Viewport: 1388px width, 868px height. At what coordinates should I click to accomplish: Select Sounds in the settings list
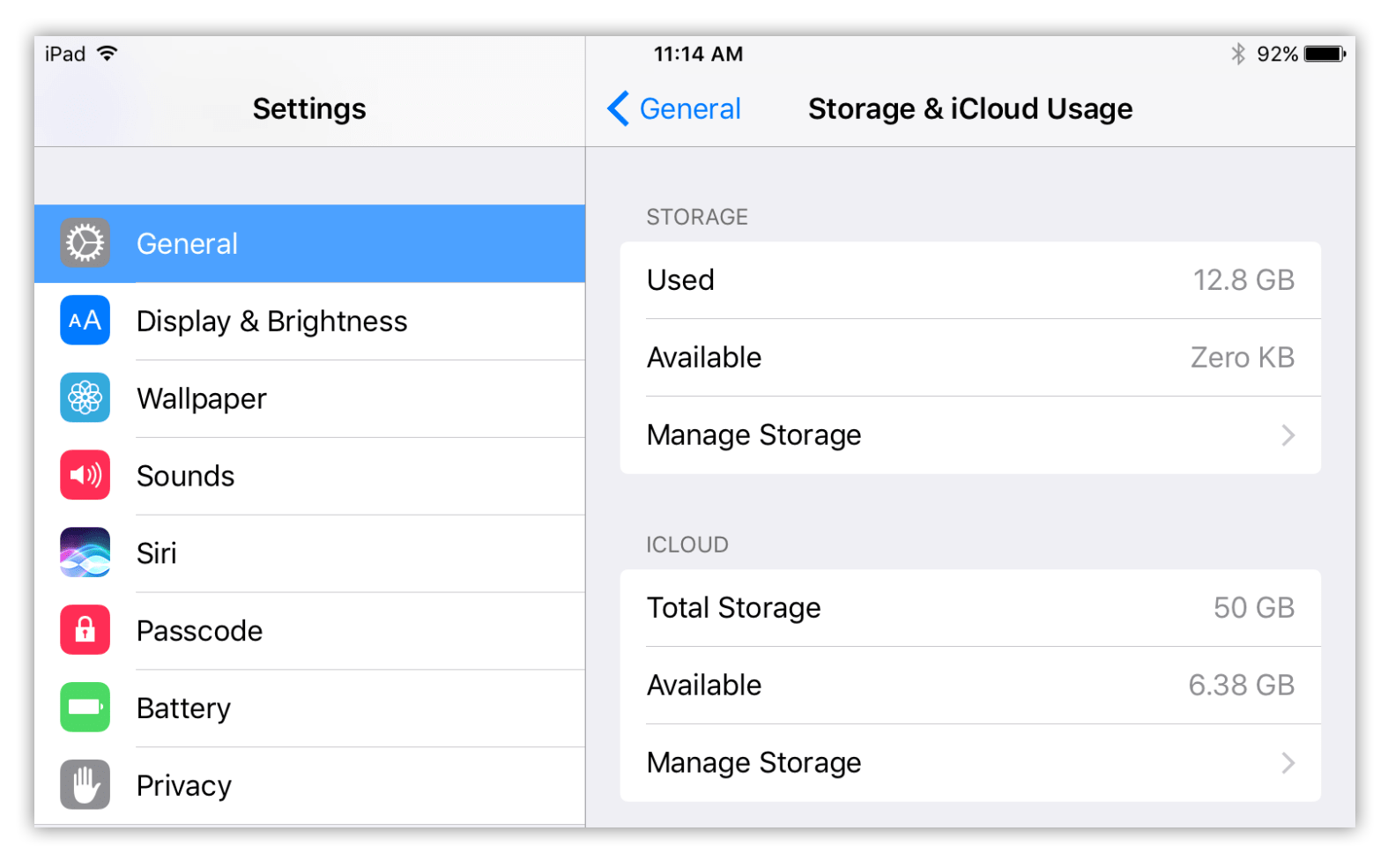[186, 477]
